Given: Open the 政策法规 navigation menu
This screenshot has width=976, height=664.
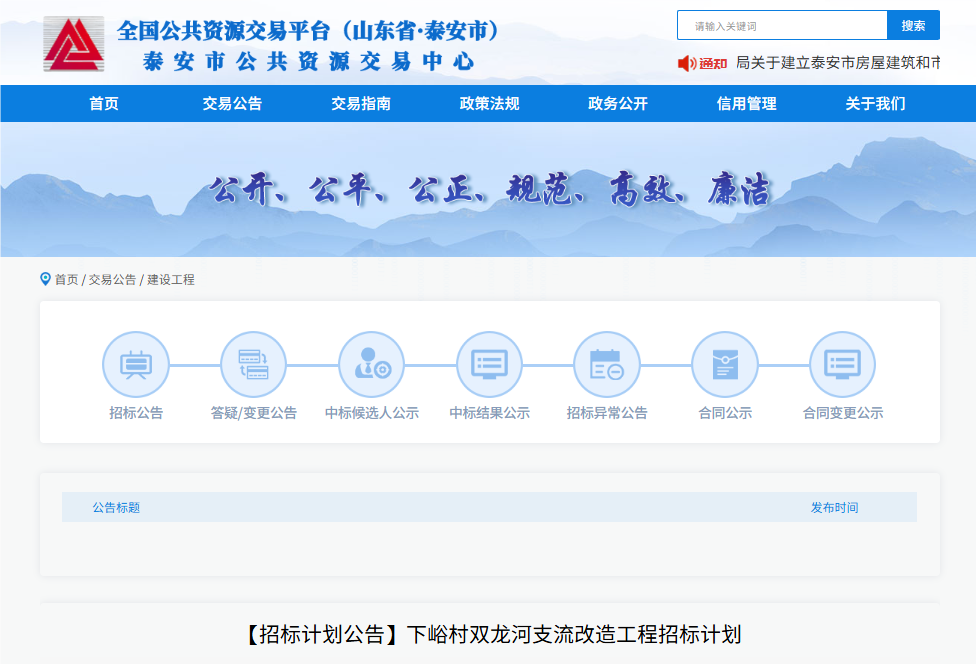Looking at the screenshot, I should point(489,103).
